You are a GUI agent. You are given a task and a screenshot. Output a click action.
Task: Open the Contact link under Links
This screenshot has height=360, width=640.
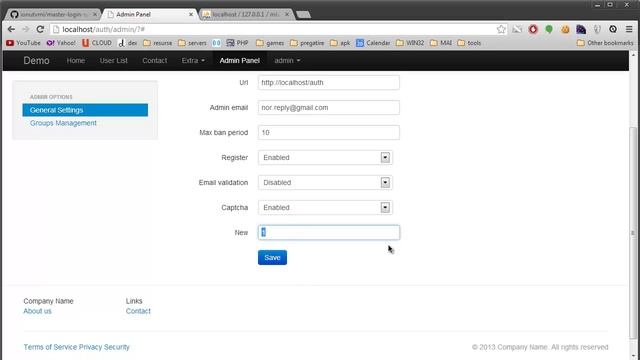(x=138, y=311)
